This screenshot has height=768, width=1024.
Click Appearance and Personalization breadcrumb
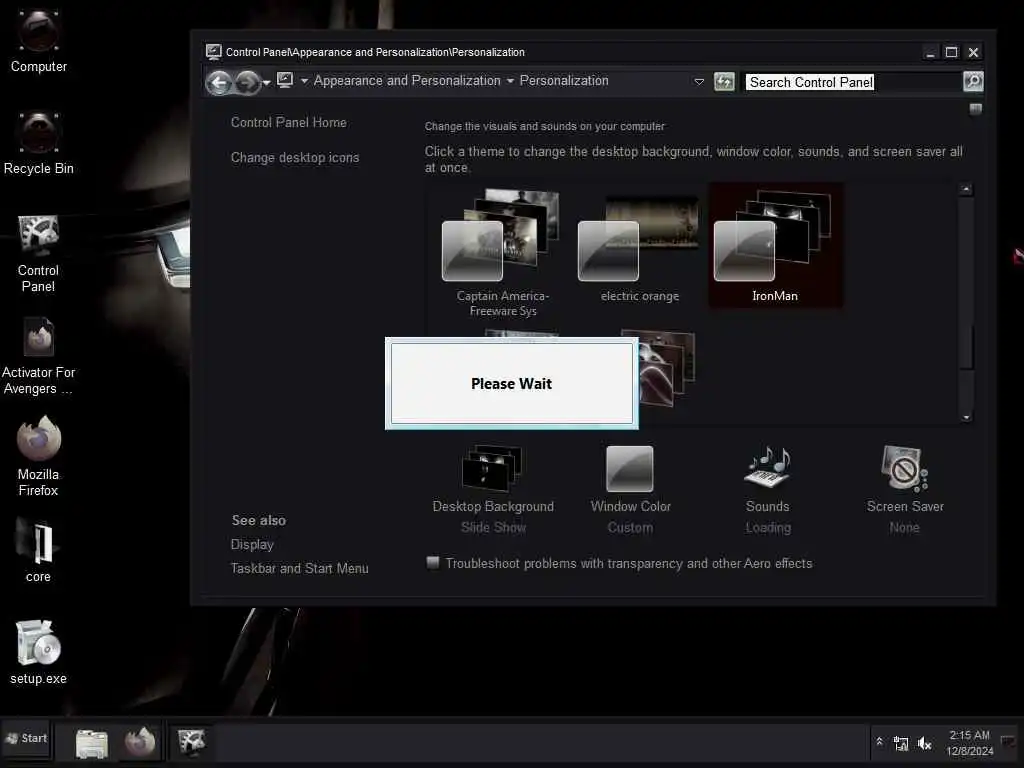point(407,80)
